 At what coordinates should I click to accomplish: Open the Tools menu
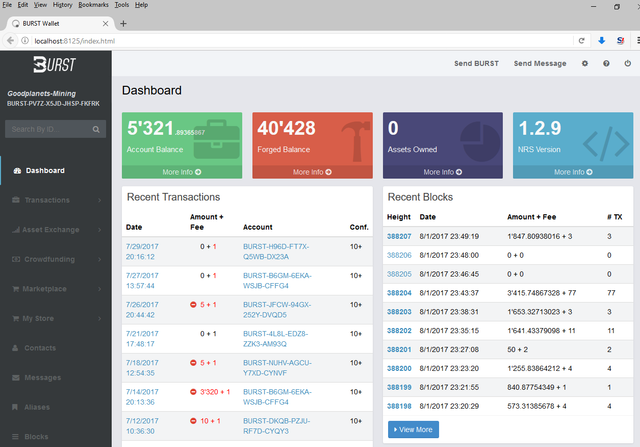pos(122,5)
